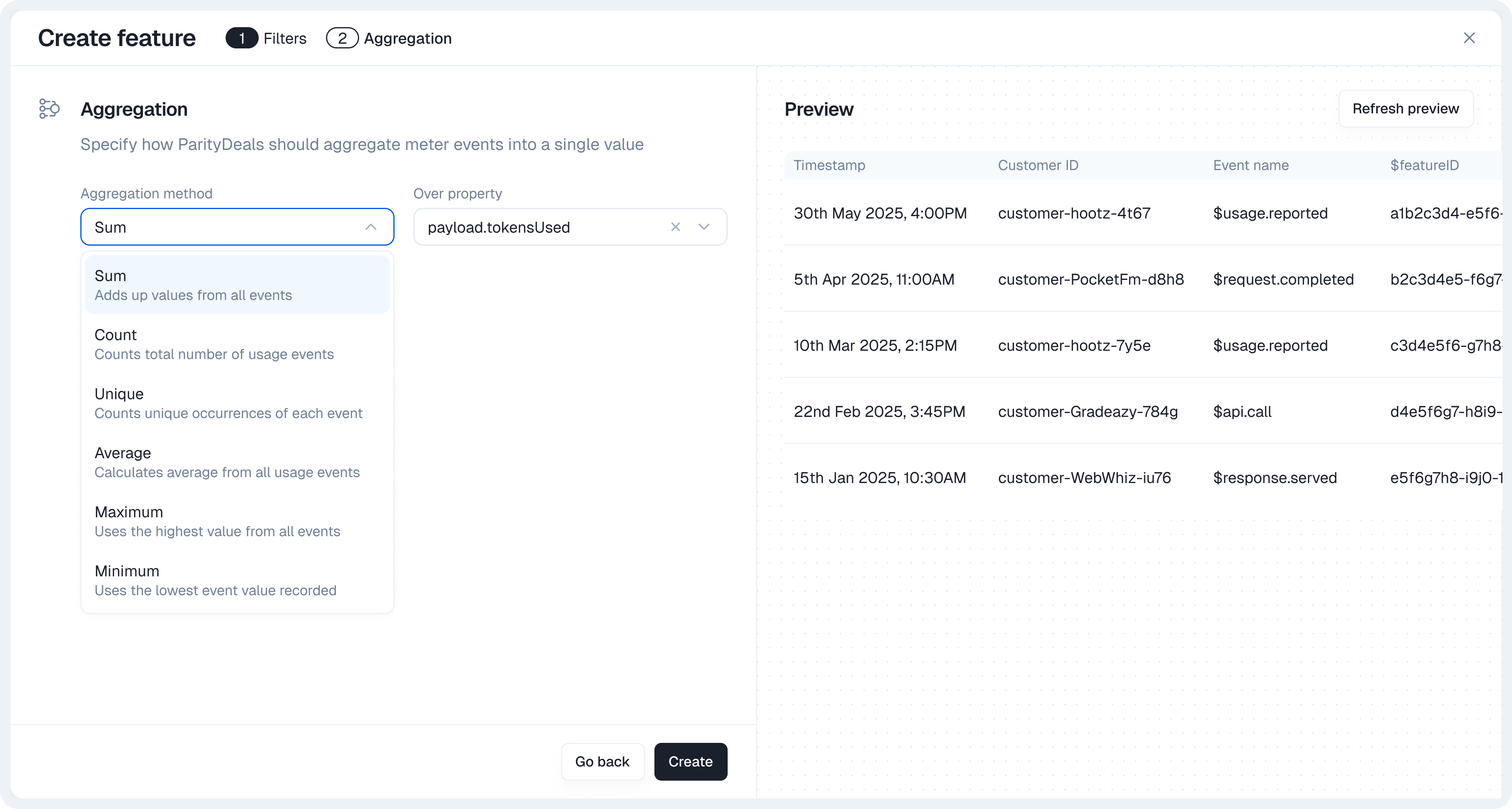1512x809 pixels.
Task: Clear the payload.tokensUsed property selection
Action: [676, 227]
